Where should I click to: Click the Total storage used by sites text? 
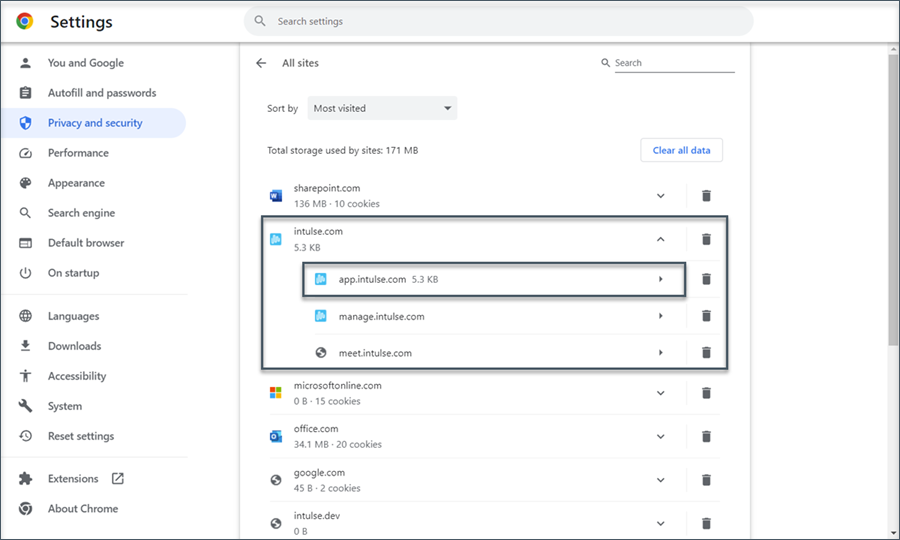tap(343, 150)
